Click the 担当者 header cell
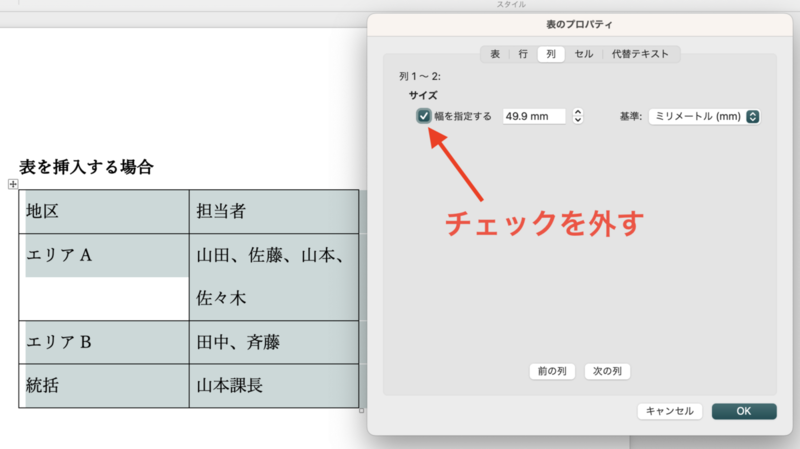This screenshot has width=800, height=449. pos(274,211)
